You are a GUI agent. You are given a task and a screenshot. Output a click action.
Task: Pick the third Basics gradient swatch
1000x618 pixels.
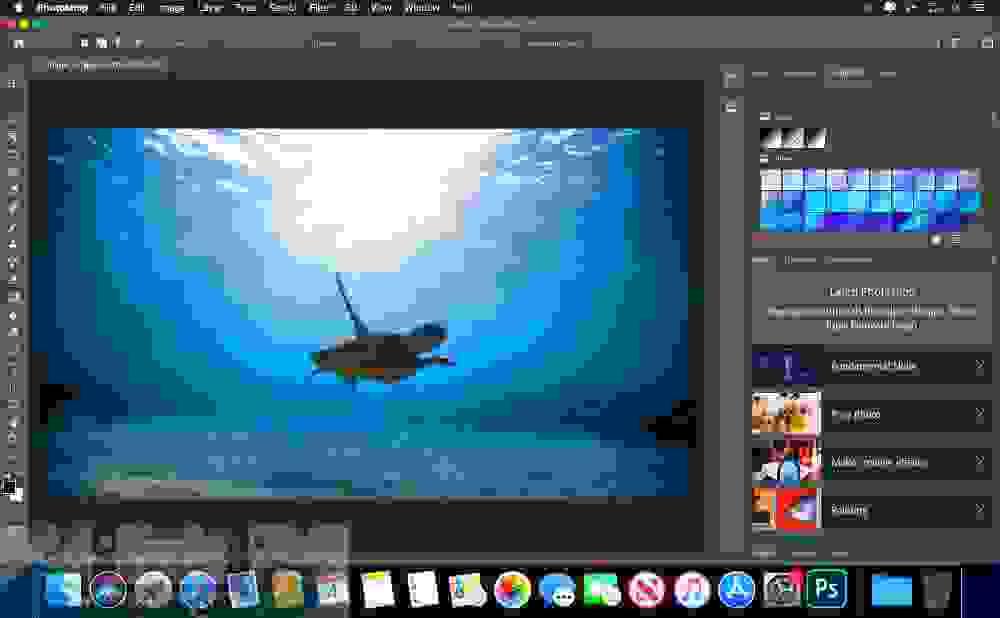point(816,138)
